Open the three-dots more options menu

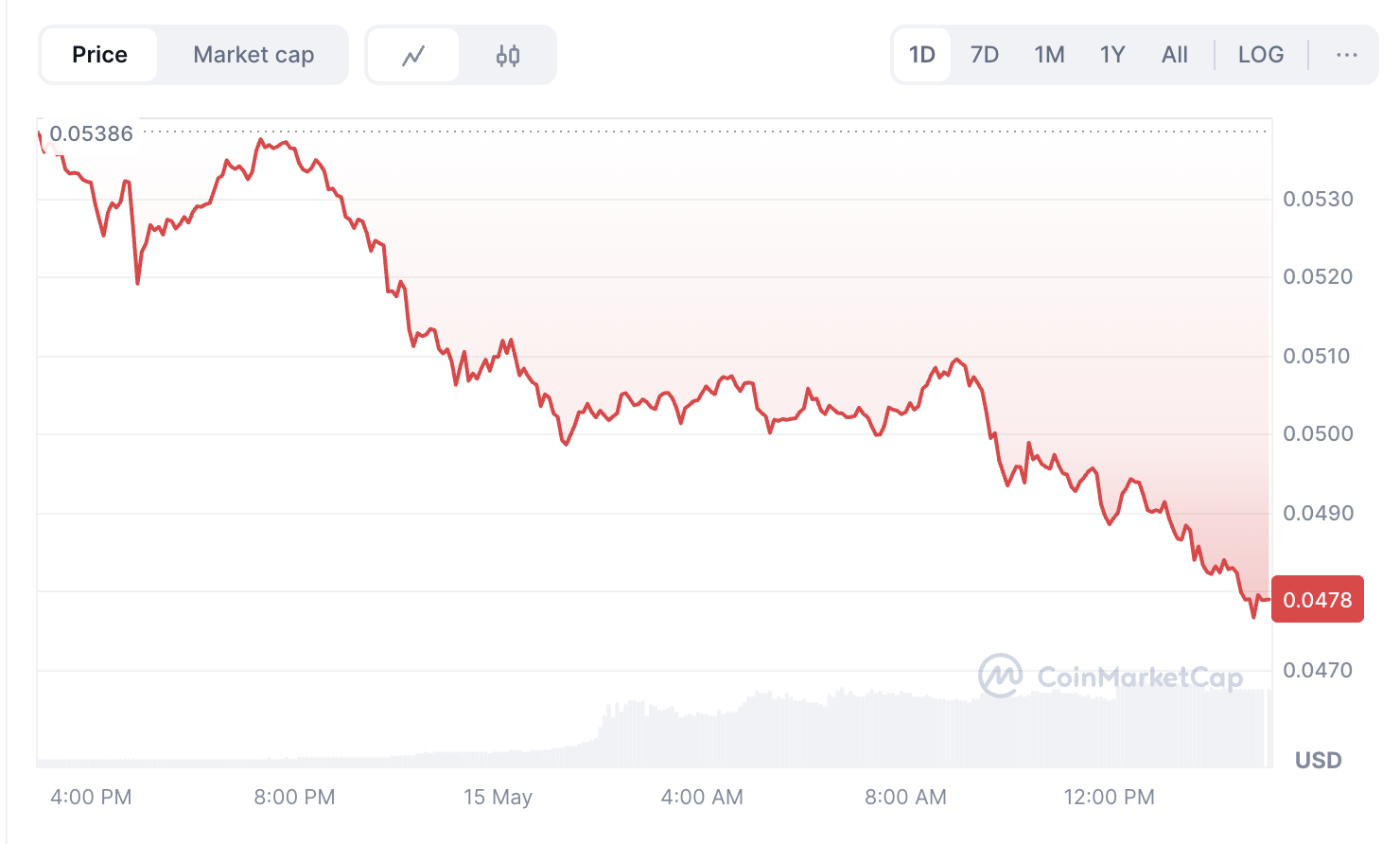click(x=1347, y=55)
